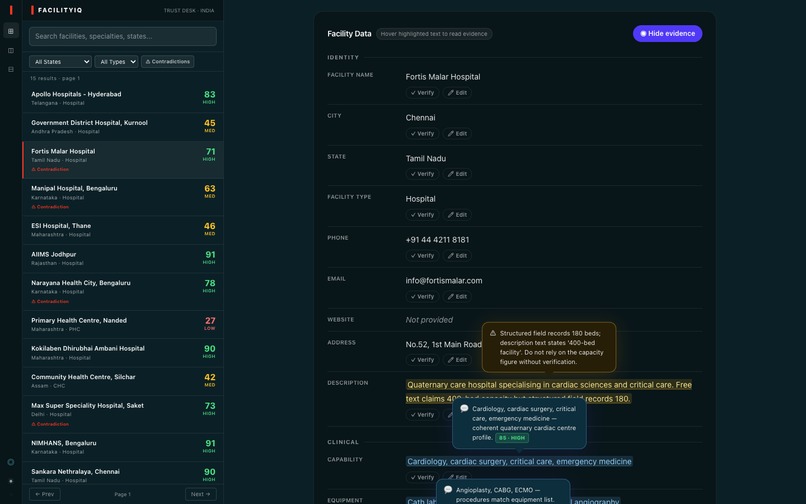The image size is (806, 504).
Task: Edit the Phone number
Action: (457, 256)
